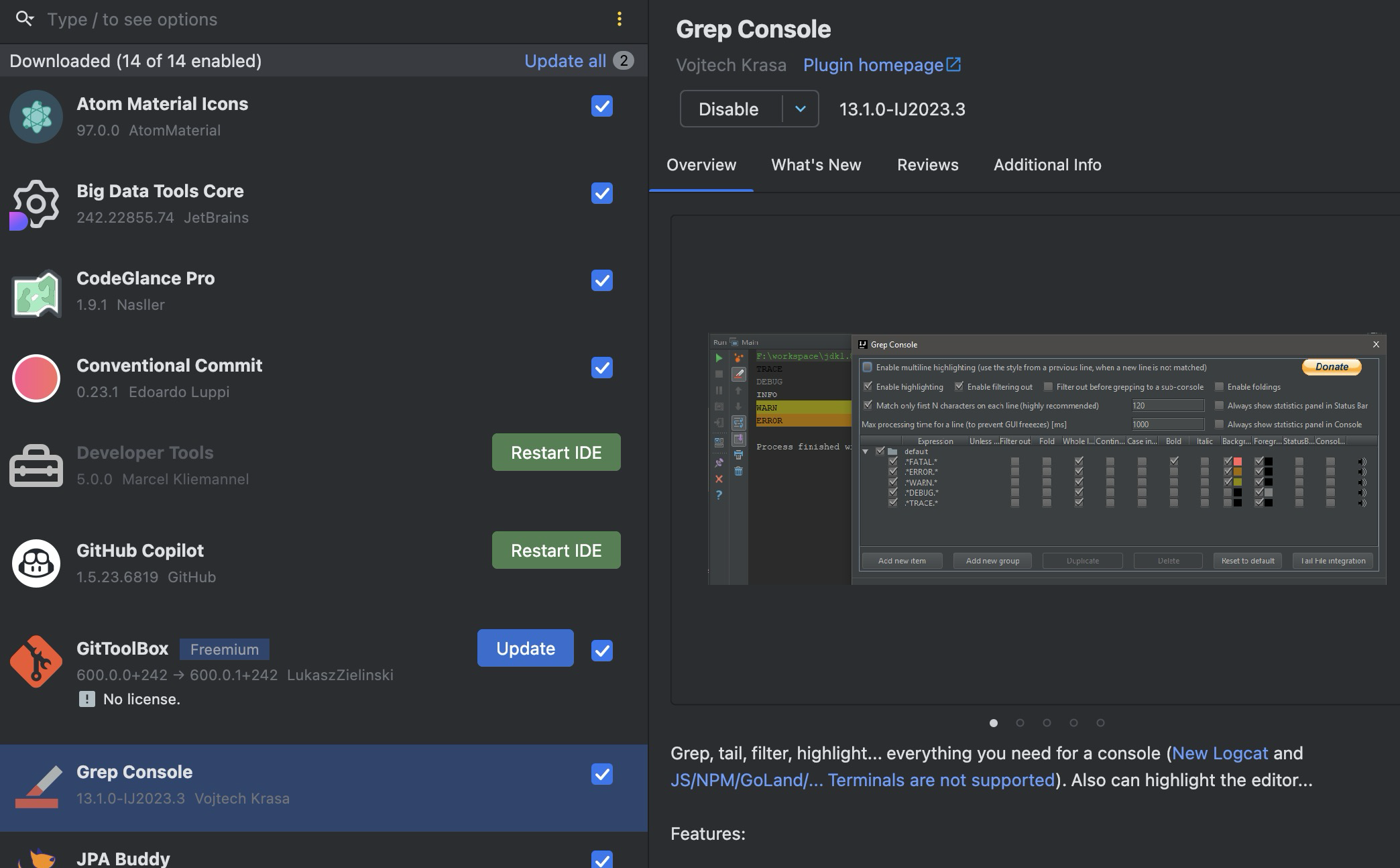Select the third screenshot carousel dot
The height and width of the screenshot is (868, 1400).
click(1047, 722)
